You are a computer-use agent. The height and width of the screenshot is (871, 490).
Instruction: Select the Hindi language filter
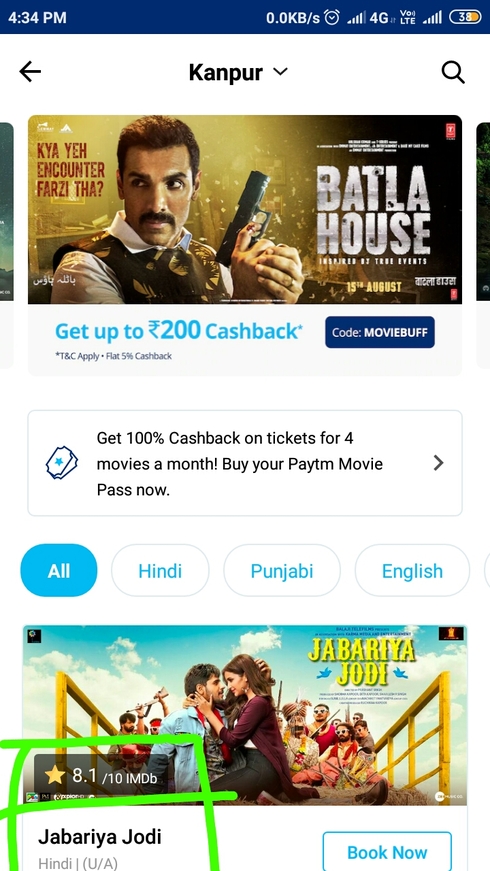point(160,570)
